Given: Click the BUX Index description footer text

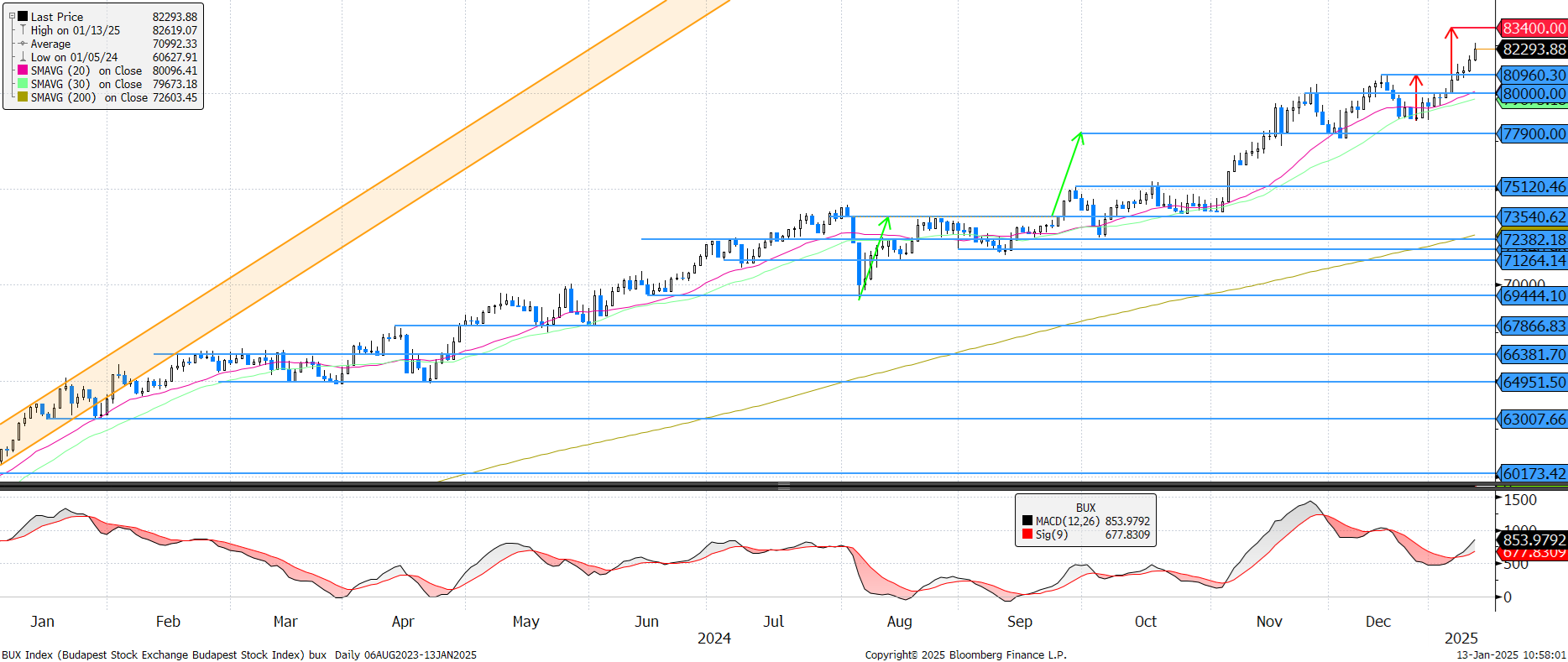Looking at the screenshot, I should [x=239, y=655].
